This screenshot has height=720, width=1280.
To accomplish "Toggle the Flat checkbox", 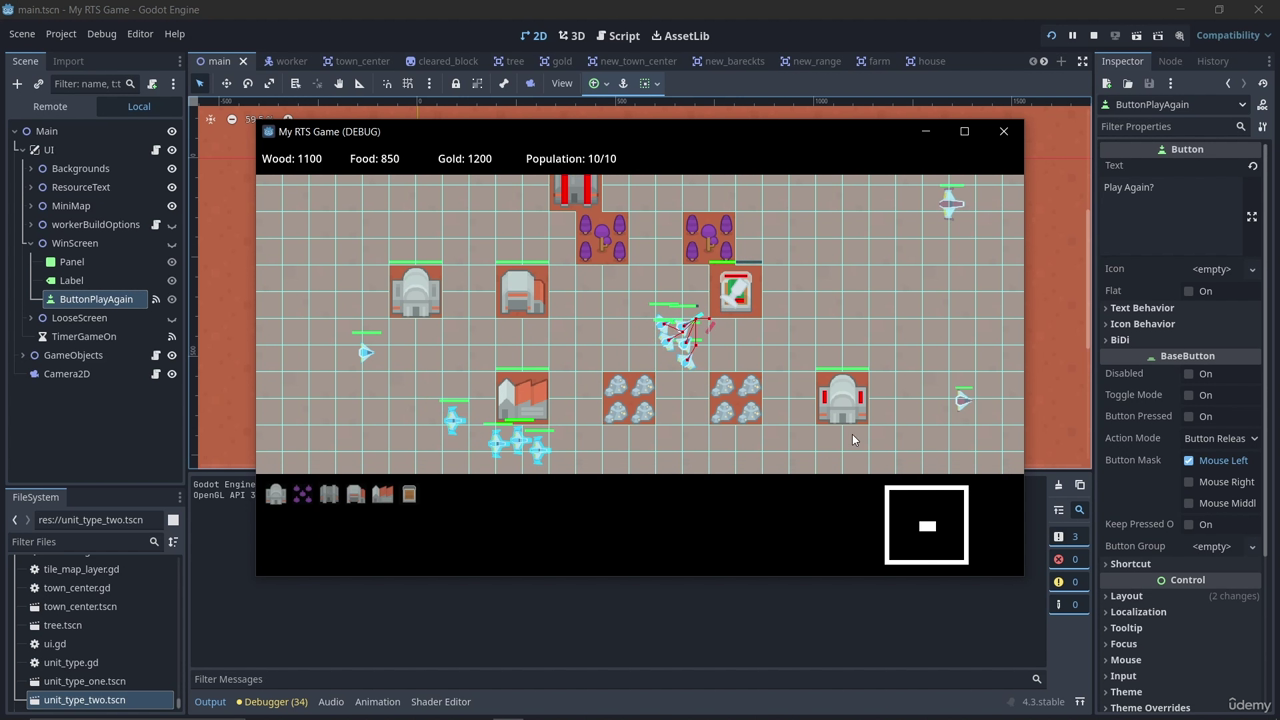I will 1189,291.
